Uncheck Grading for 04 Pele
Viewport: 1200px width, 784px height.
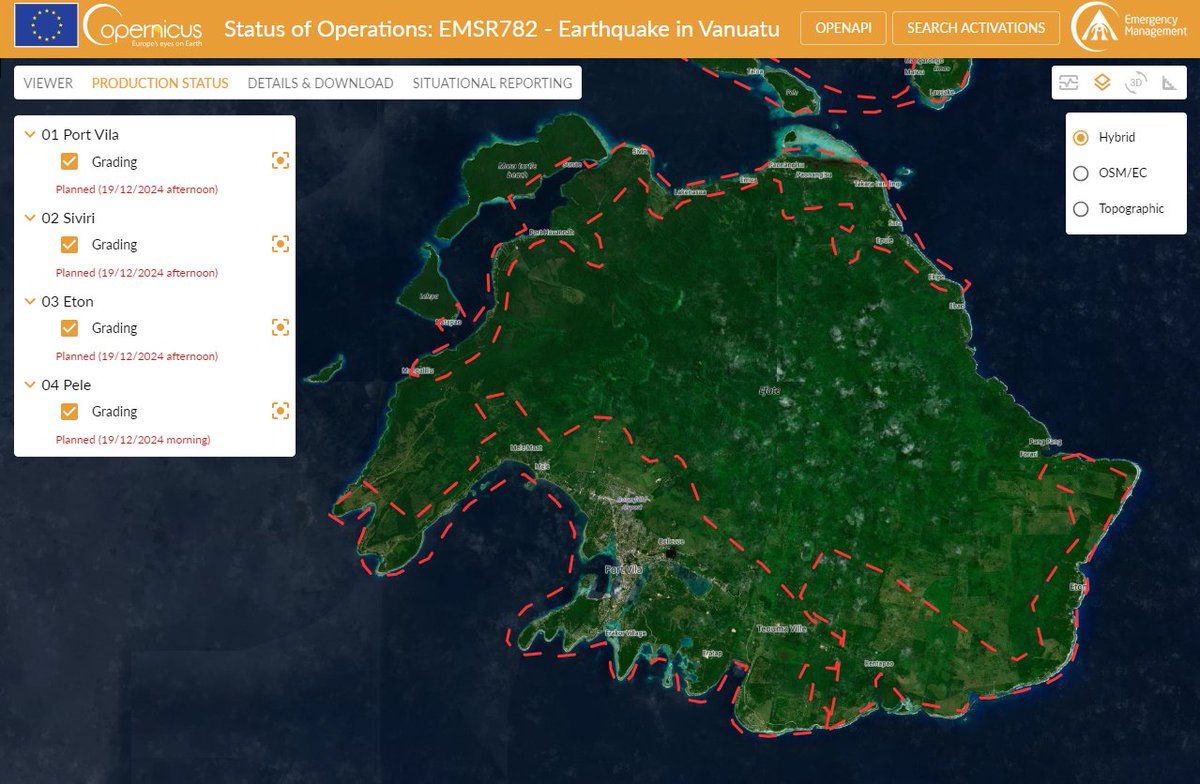[69, 410]
